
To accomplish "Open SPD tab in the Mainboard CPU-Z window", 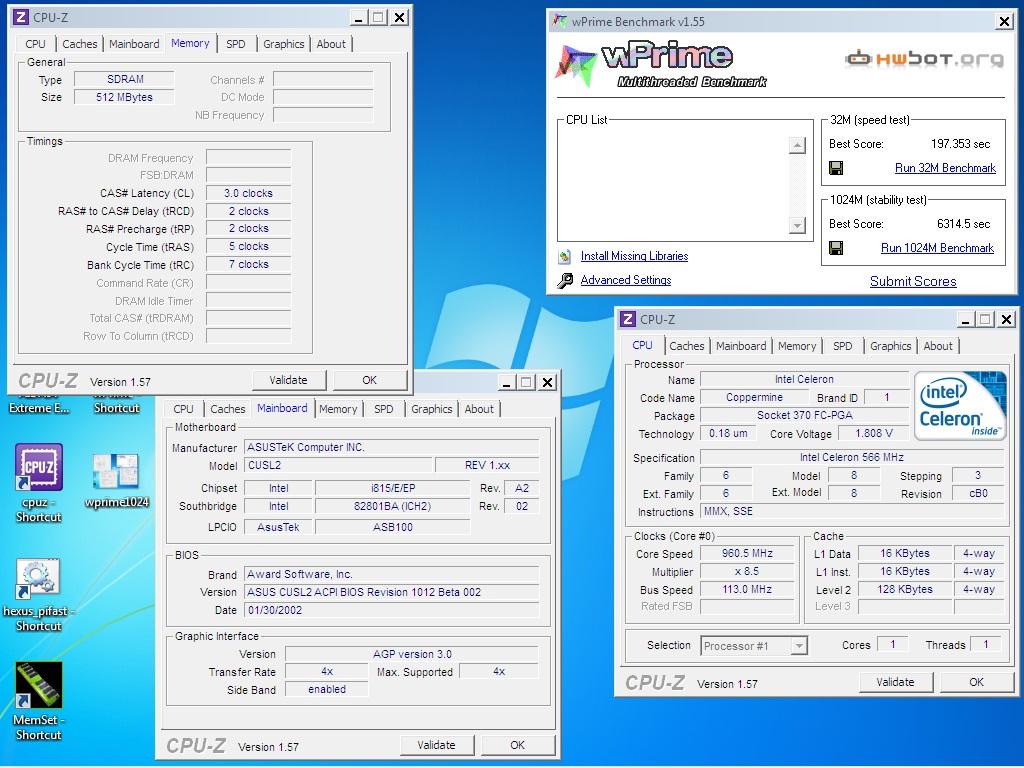I will click(x=383, y=409).
